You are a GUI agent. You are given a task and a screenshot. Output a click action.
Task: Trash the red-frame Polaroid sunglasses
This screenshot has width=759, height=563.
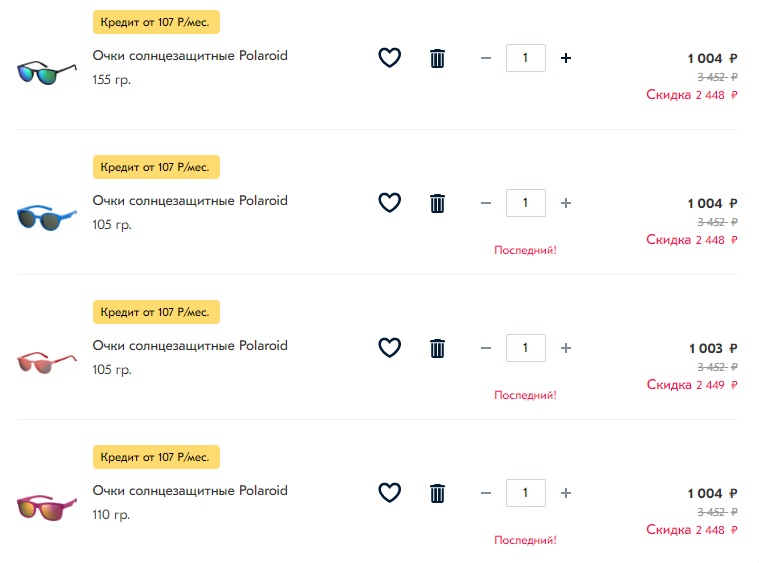pyautogui.click(x=437, y=348)
